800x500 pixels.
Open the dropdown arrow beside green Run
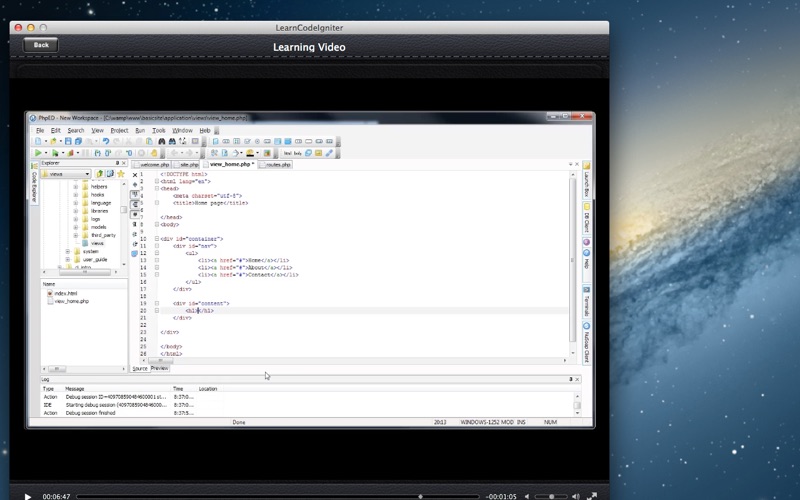46,153
